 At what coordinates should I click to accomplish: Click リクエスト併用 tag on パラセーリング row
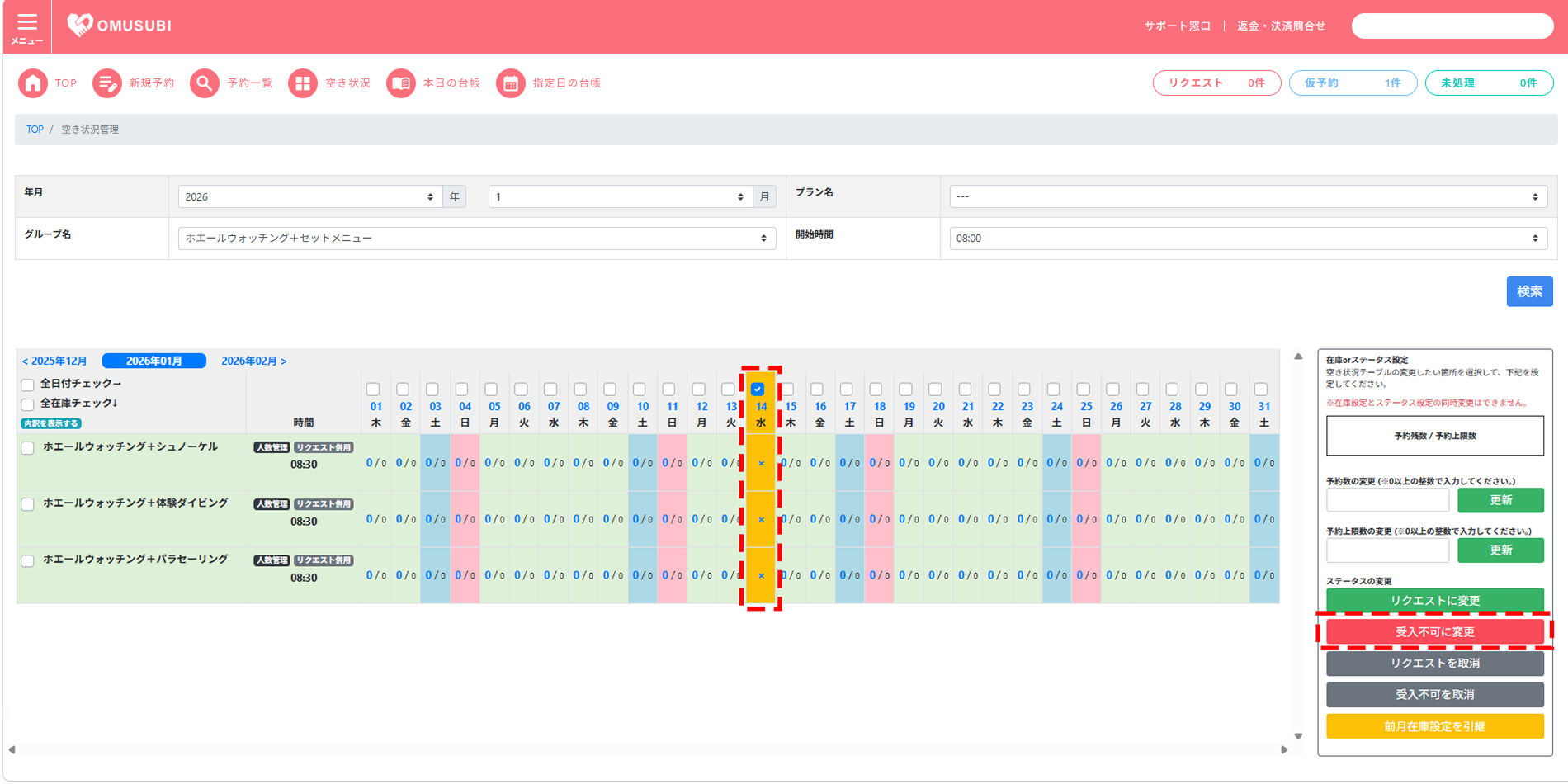coord(324,560)
